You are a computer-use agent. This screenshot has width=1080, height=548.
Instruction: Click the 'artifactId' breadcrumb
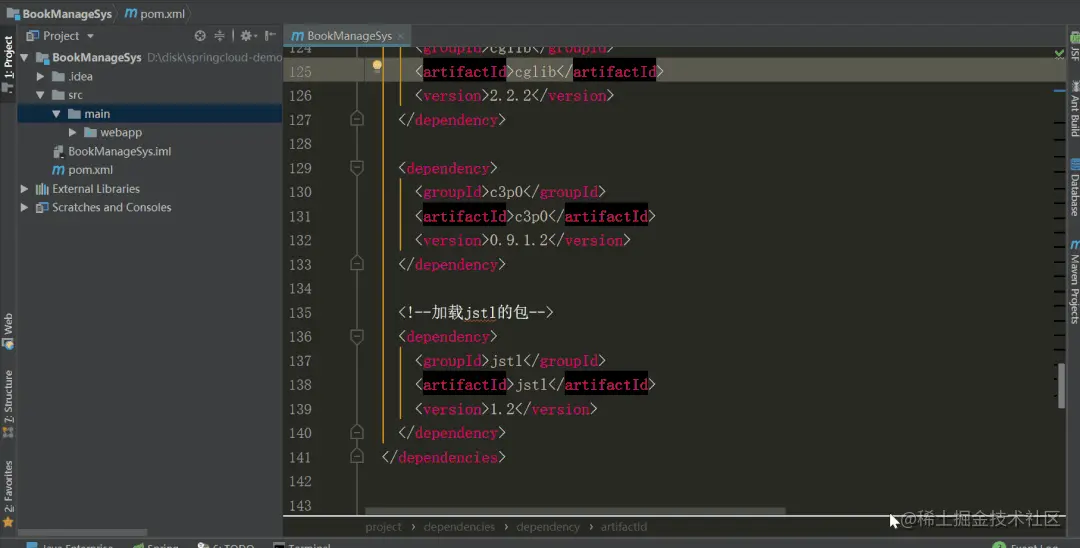(x=624, y=527)
